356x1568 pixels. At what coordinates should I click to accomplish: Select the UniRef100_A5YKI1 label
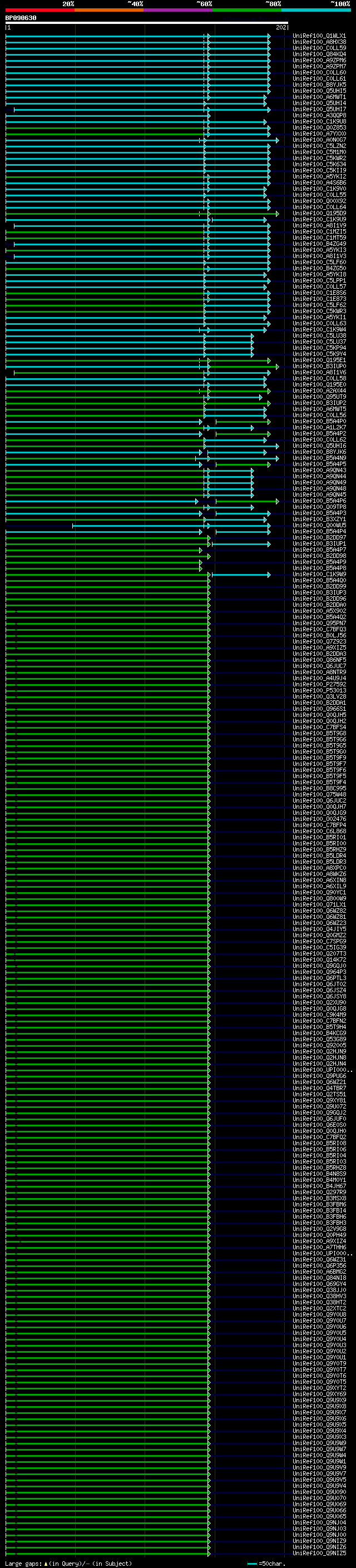pyautogui.click(x=319, y=317)
